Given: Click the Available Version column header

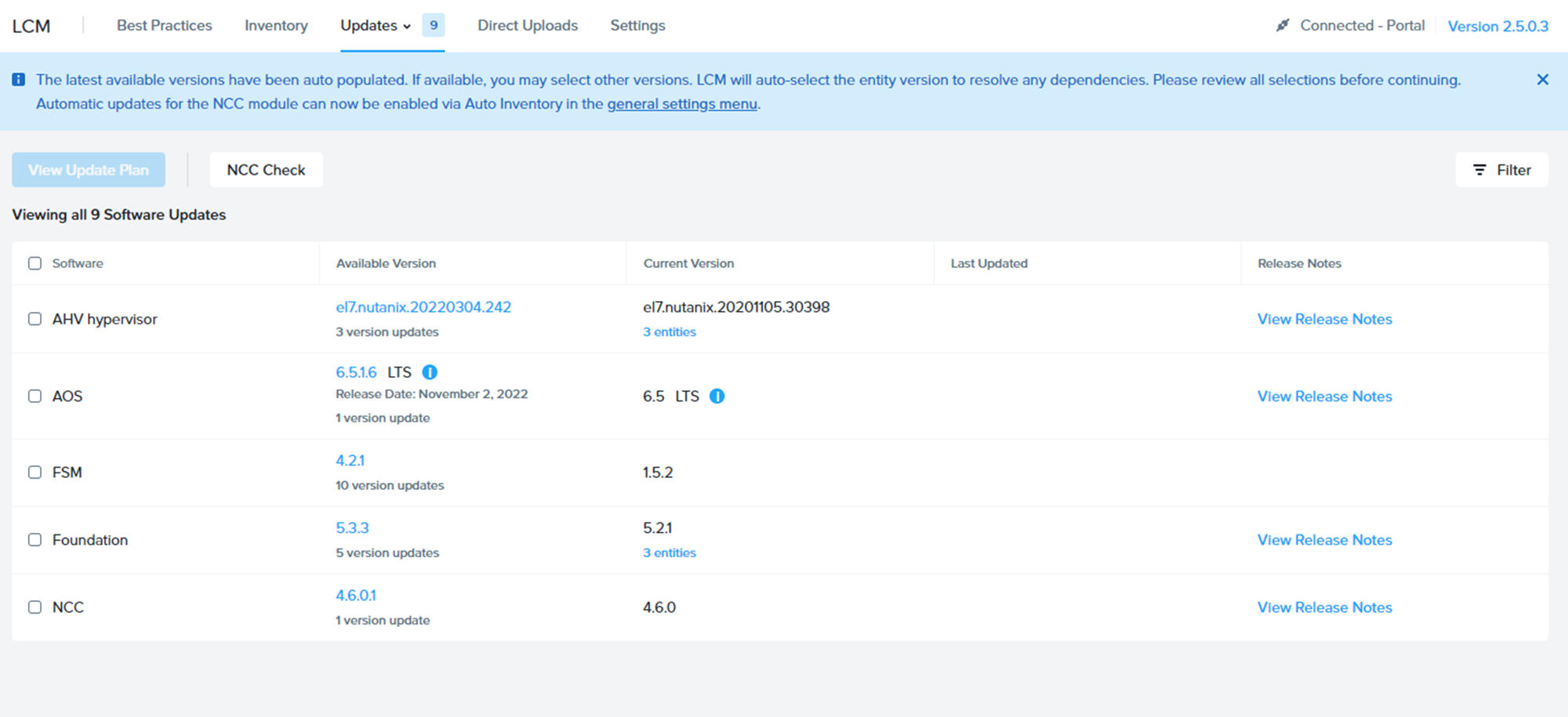Looking at the screenshot, I should click(386, 263).
